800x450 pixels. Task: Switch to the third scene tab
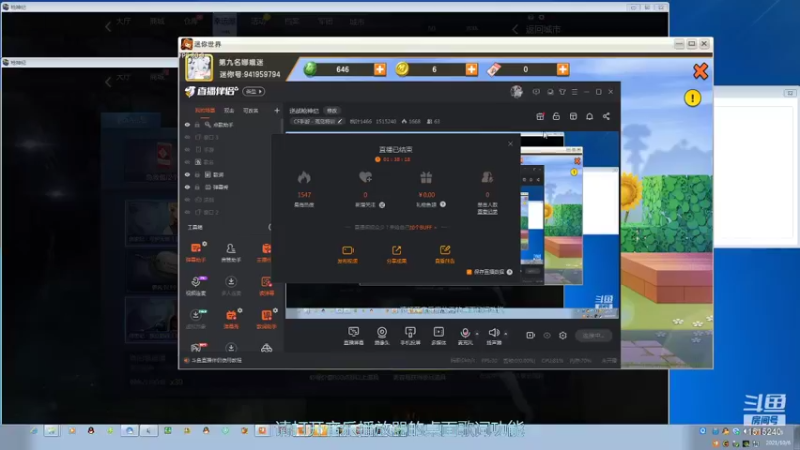[x=251, y=110]
